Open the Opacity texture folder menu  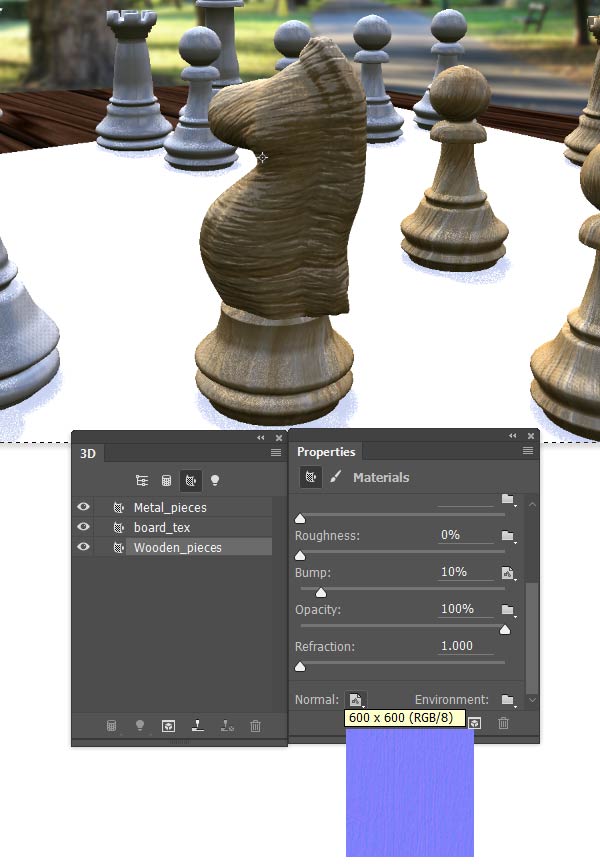pyautogui.click(x=508, y=609)
